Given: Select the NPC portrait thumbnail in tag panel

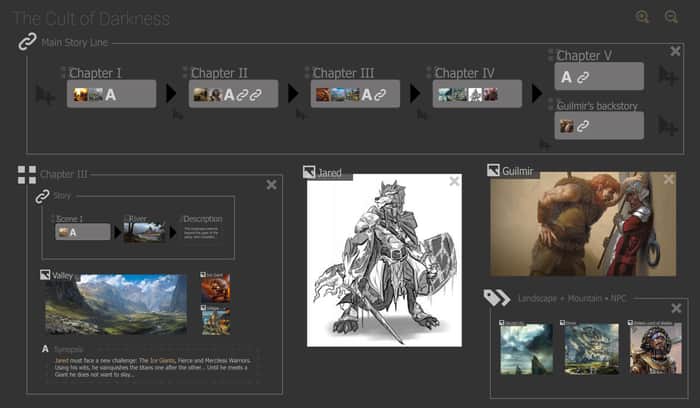Looking at the screenshot, I should click(x=655, y=349).
